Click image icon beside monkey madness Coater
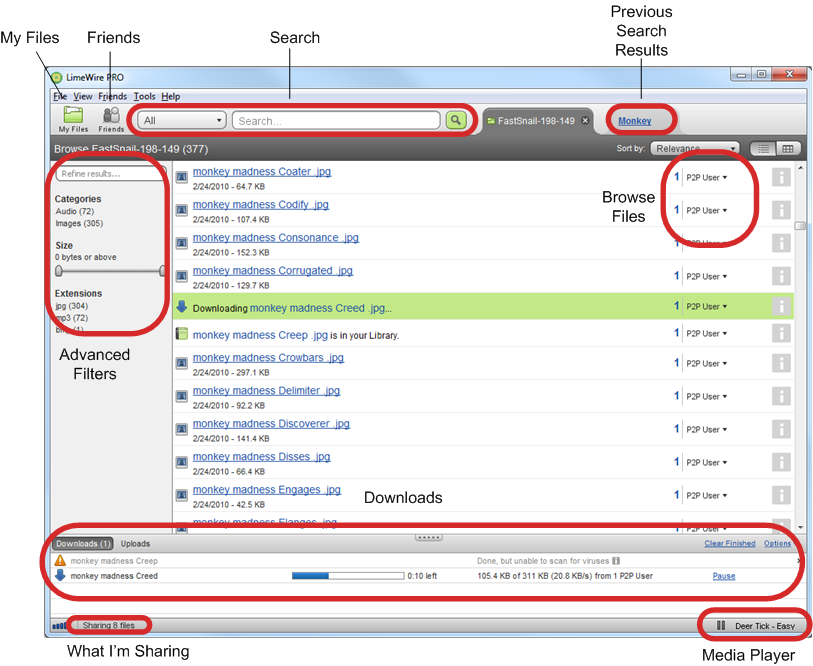 point(181,177)
